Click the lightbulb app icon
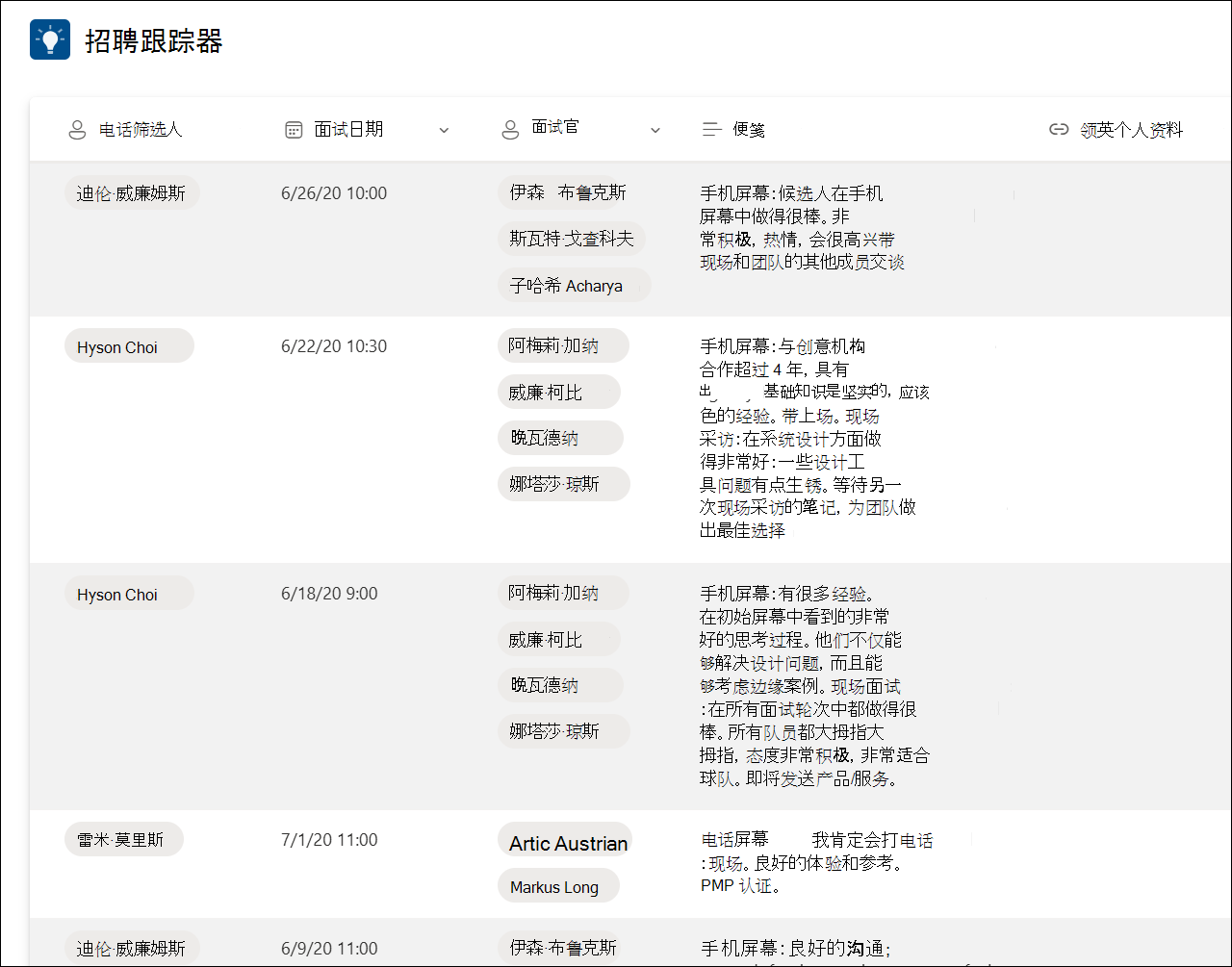The image size is (1232, 967). [x=50, y=39]
